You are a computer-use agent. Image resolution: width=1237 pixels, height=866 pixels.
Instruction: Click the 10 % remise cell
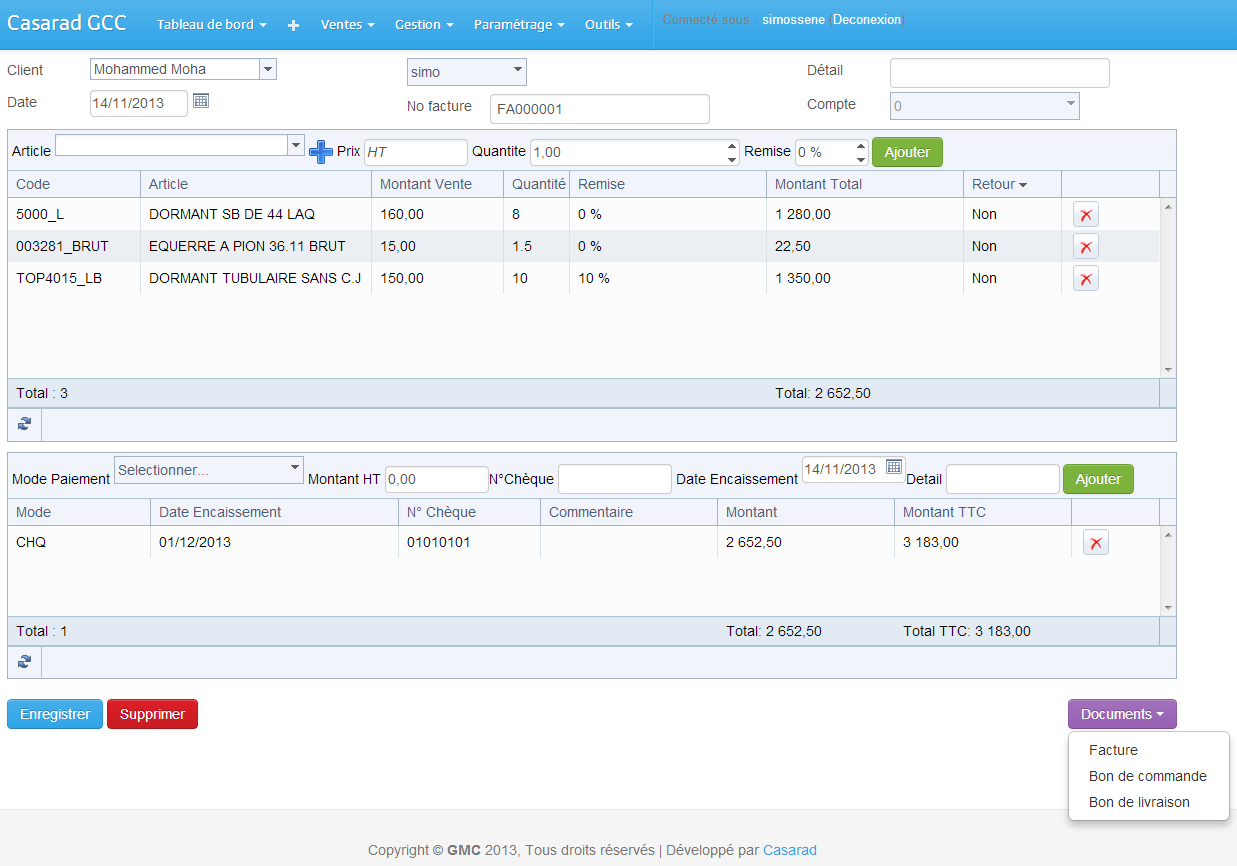click(x=668, y=278)
